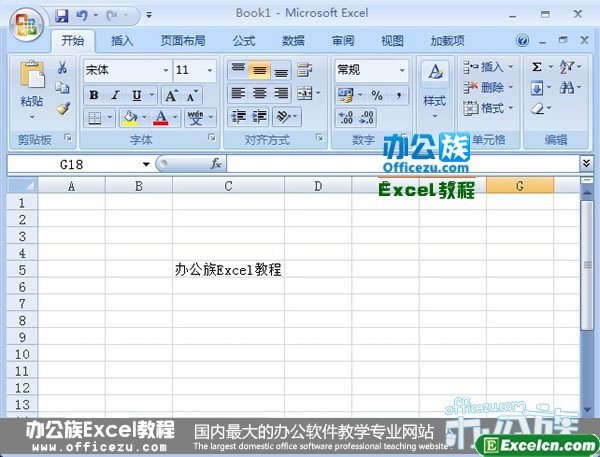Viewport: 600px width, 457px height.
Task: Click the borders icon
Action: [x=95, y=118]
